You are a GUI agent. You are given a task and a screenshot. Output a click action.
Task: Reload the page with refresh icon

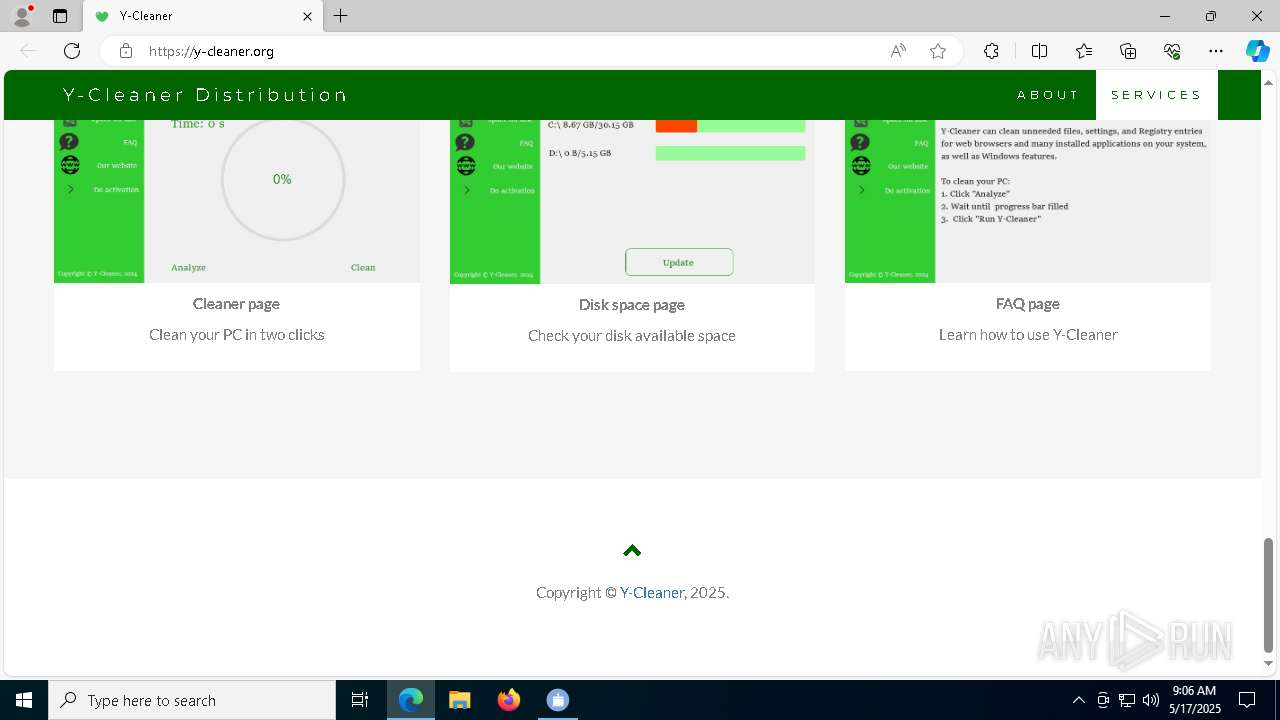pos(72,51)
